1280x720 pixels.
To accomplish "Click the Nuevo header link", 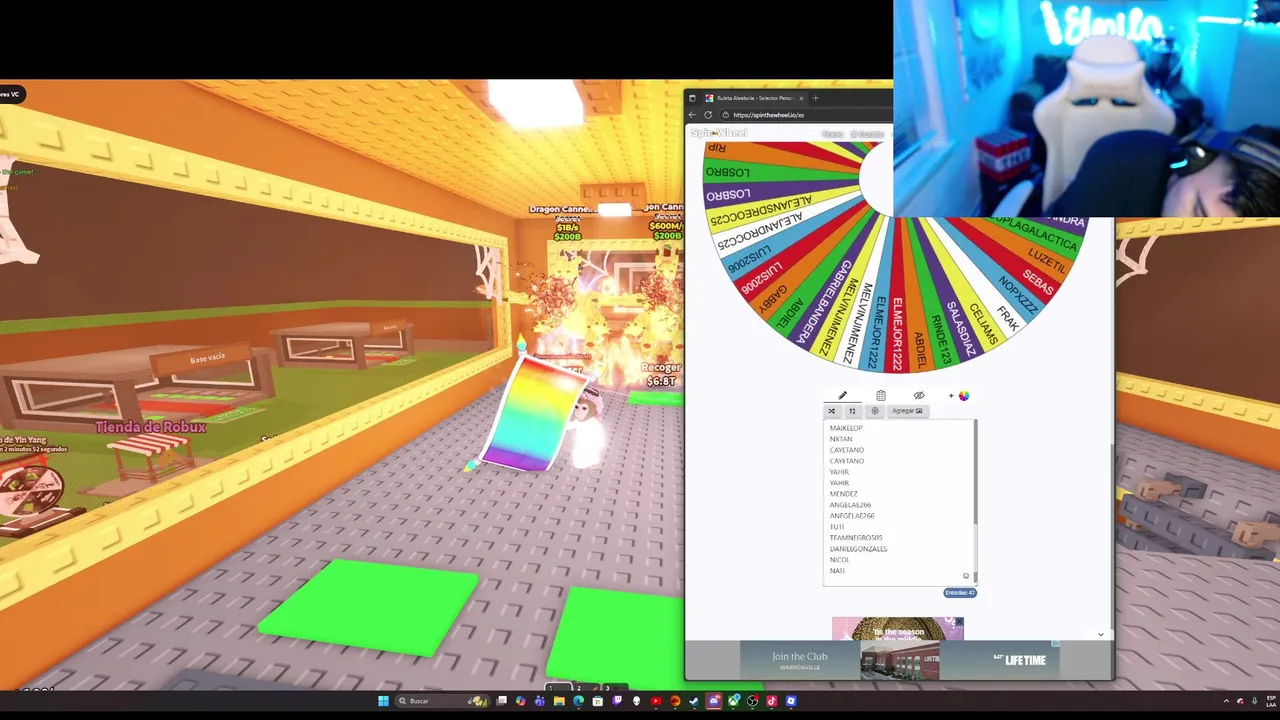I will (832, 134).
